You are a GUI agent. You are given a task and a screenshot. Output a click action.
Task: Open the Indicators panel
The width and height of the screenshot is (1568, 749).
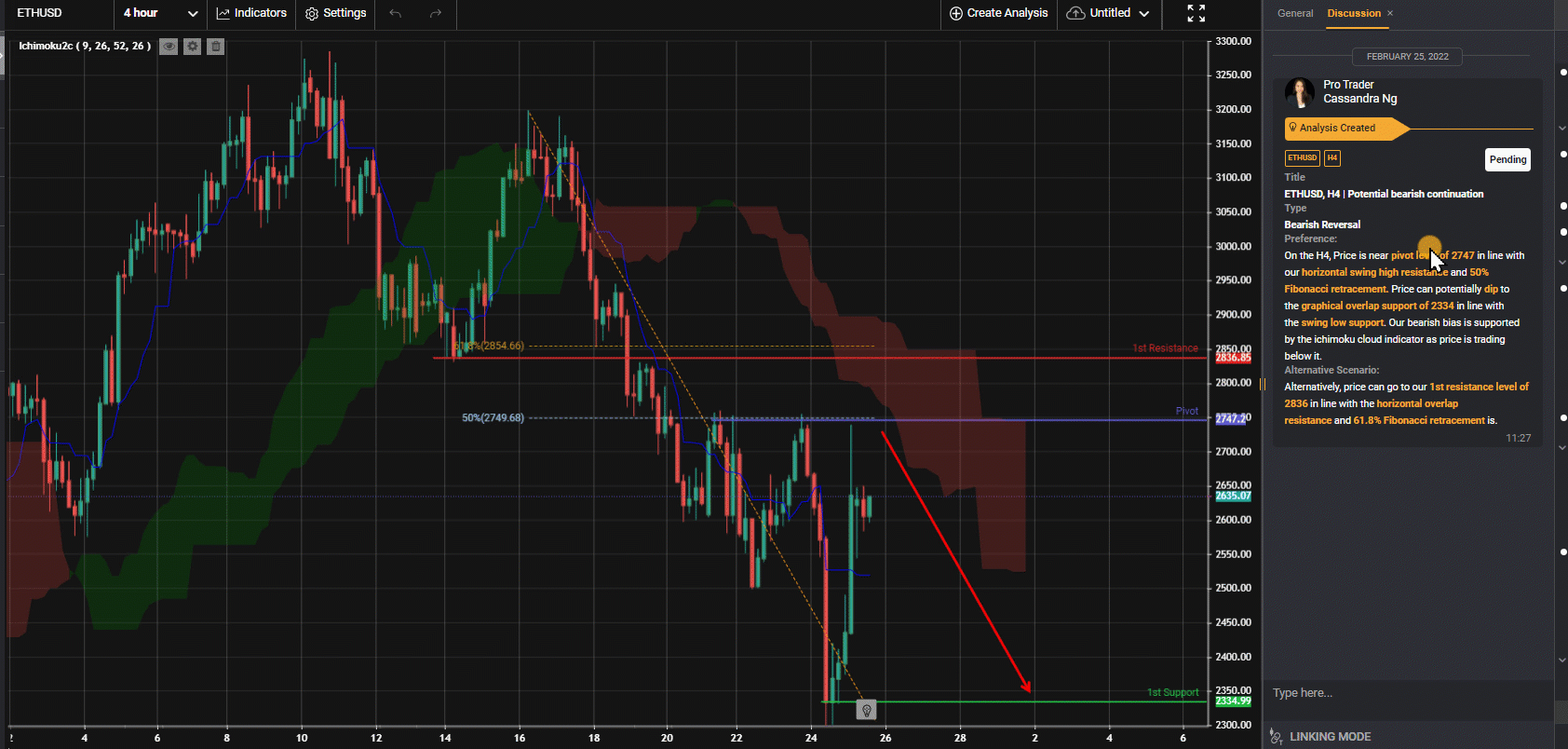click(251, 13)
